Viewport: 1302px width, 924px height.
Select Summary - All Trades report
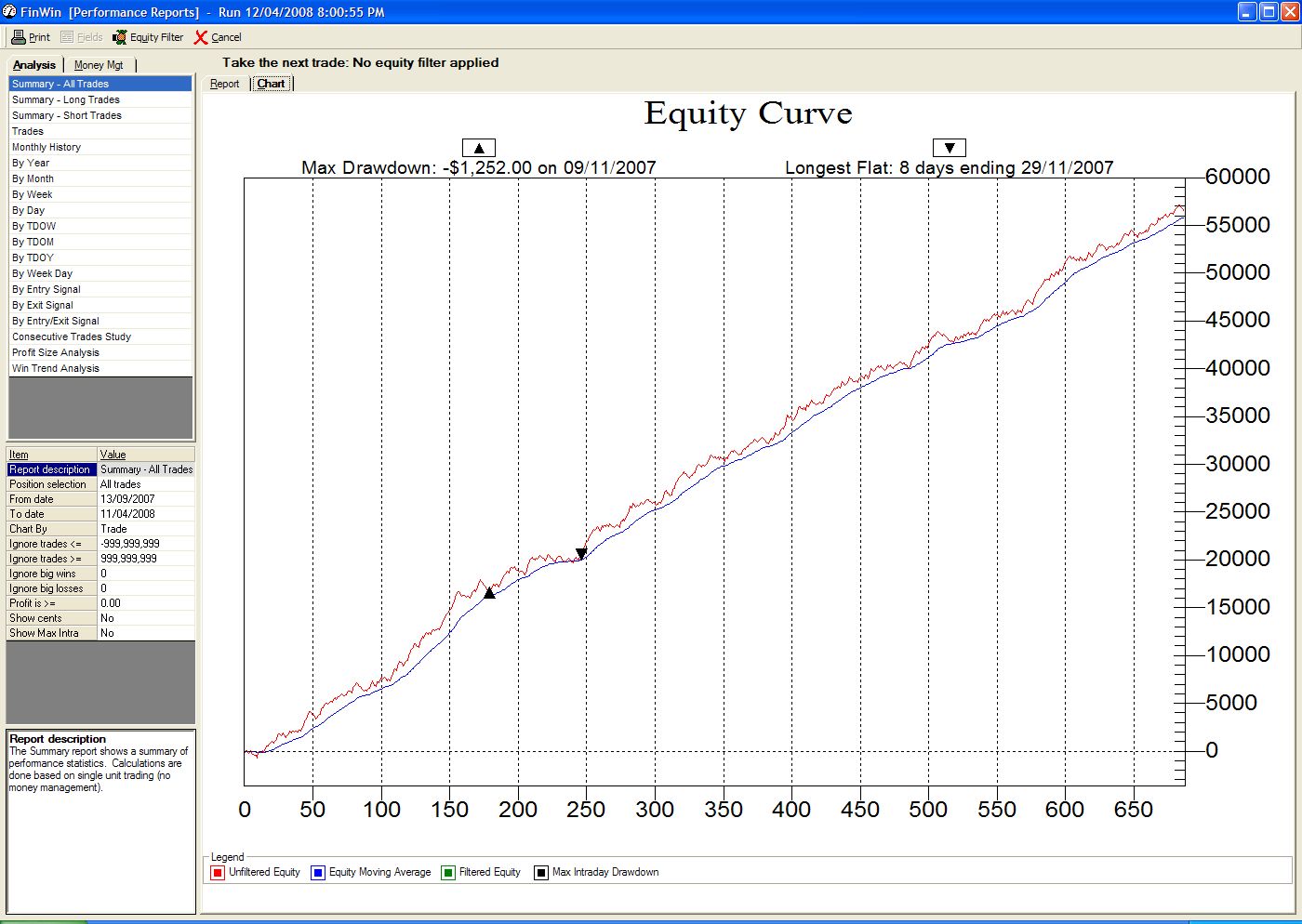coord(100,84)
